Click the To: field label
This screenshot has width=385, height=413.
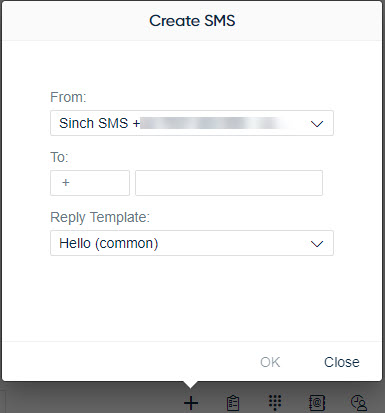59,157
